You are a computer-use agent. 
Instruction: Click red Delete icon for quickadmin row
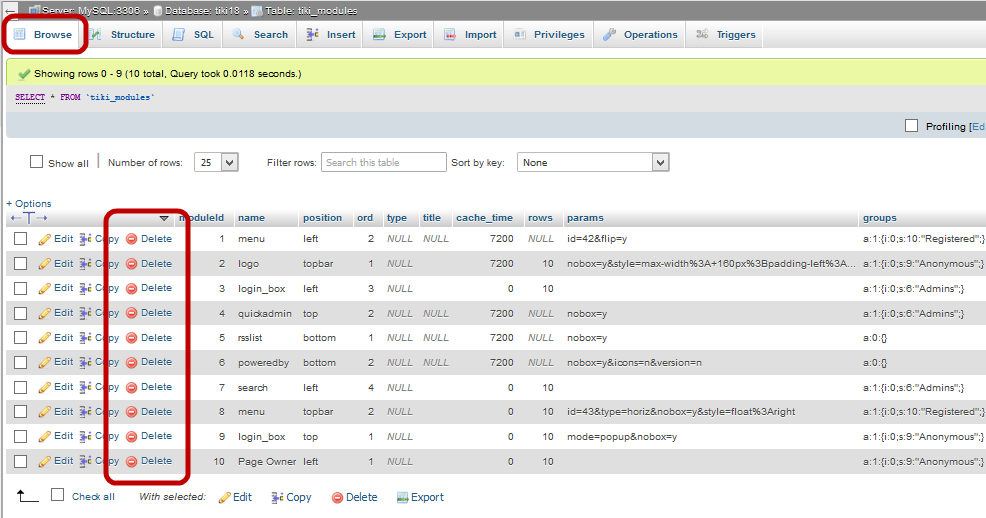pyautogui.click(x=131, y=313)
